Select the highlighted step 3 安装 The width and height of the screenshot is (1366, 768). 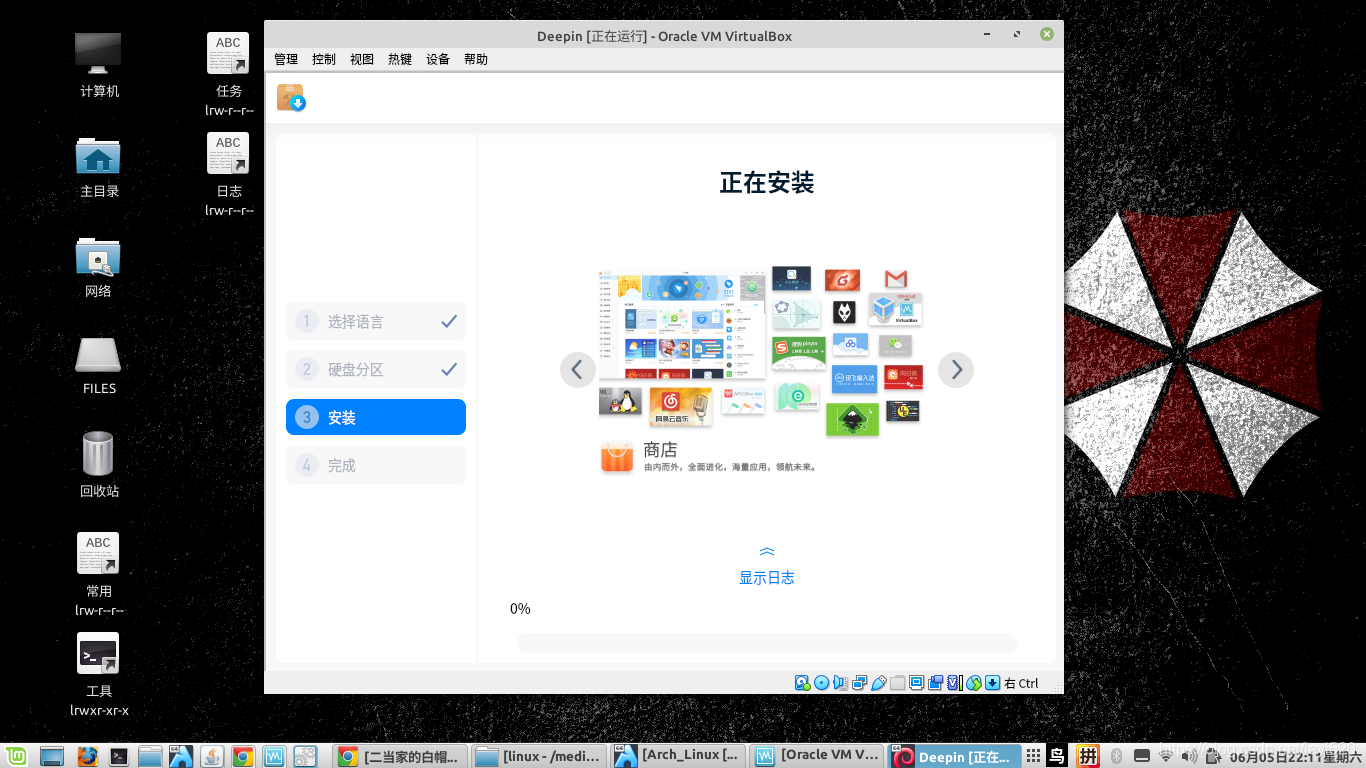click(x=376, y=417)
